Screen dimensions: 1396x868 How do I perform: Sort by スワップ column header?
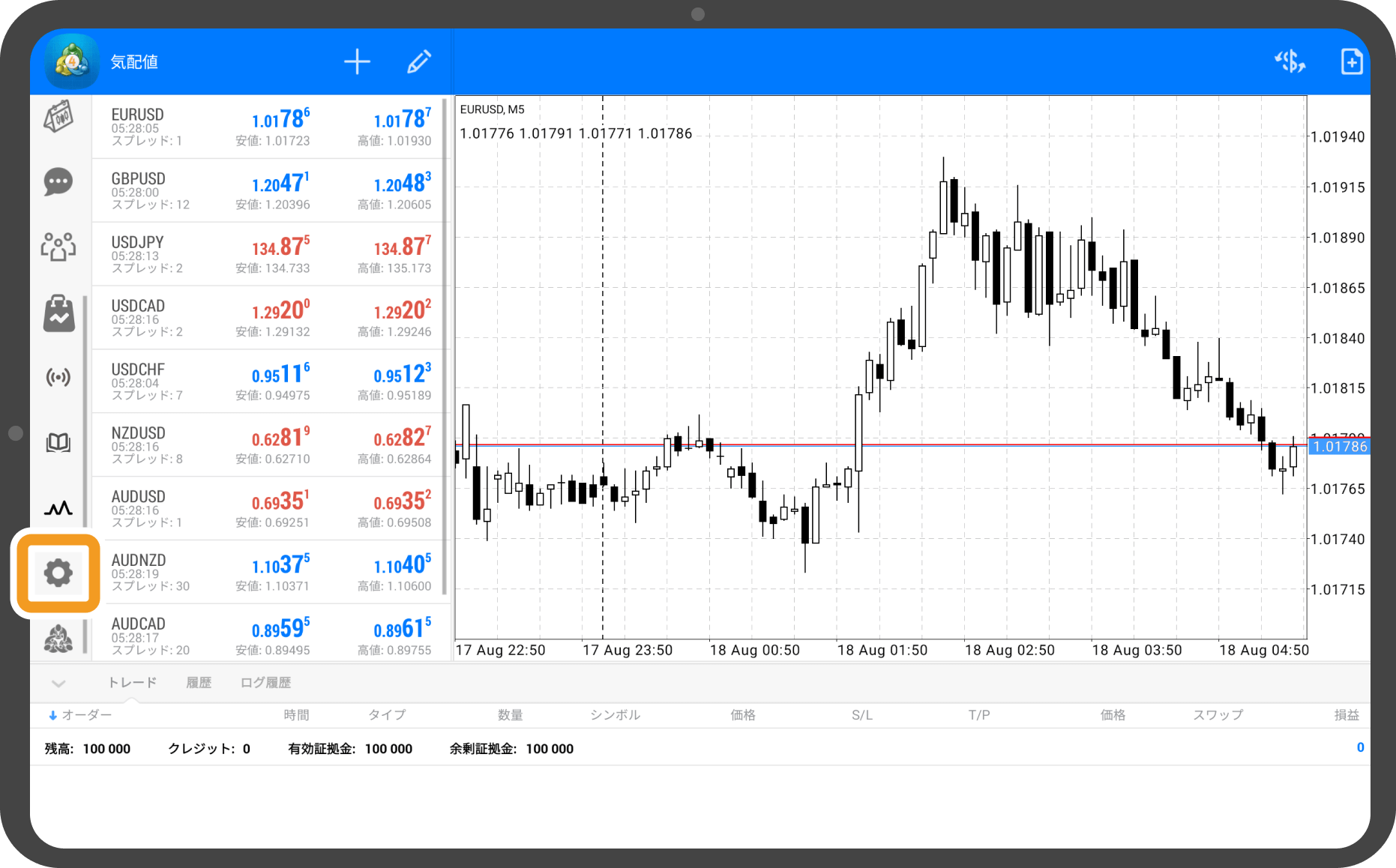click(1218, 715)
